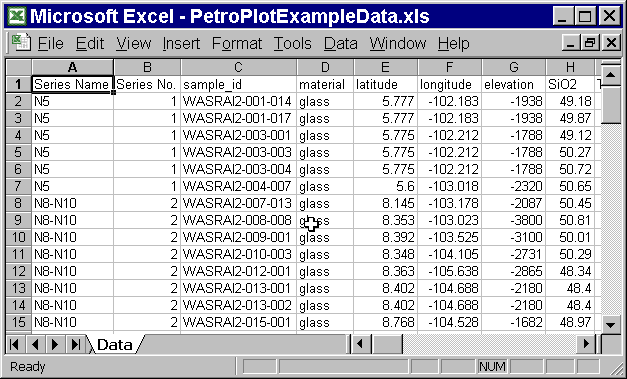Click horizontal scrollbar right arrow
Image resolution: width=627 pixels, height=379 pixels.
coord(587,344)
